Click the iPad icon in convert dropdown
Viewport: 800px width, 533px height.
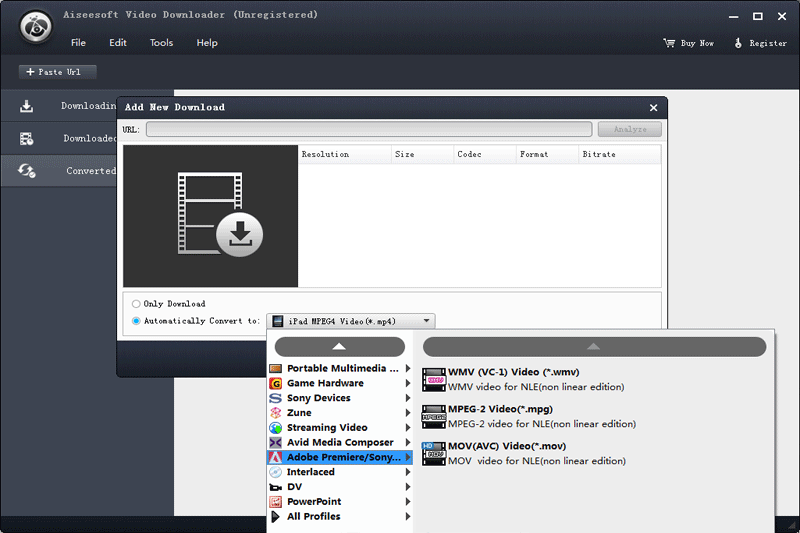click(278, 321)
